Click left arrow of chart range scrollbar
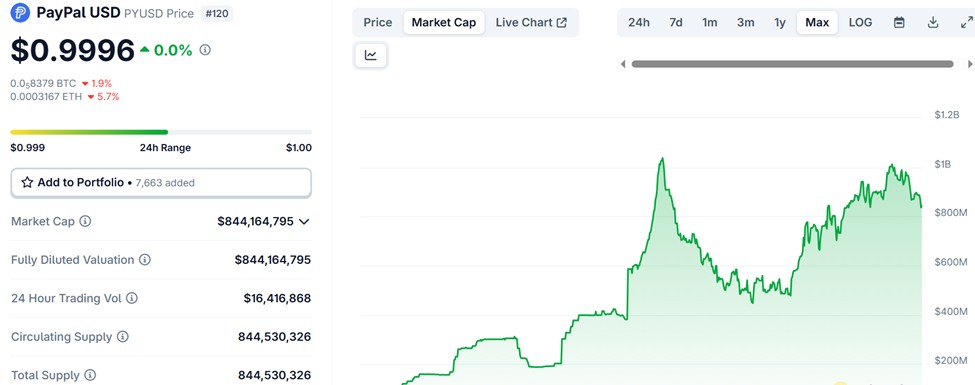The width and height of the screenshot is (975, 385). tap(623, 64)
